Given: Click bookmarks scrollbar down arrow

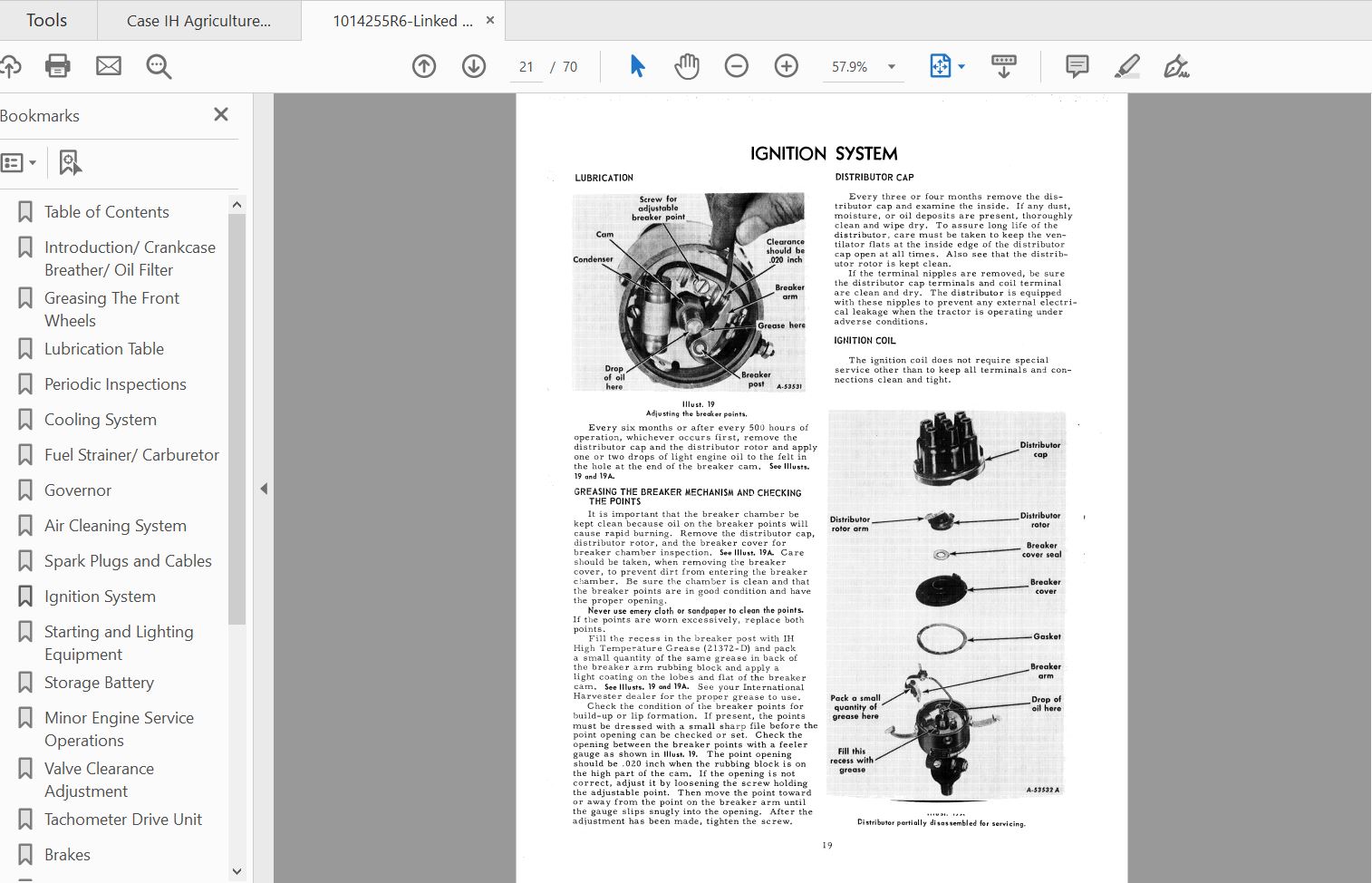Looking at the screenshot, I should [237, 871].
